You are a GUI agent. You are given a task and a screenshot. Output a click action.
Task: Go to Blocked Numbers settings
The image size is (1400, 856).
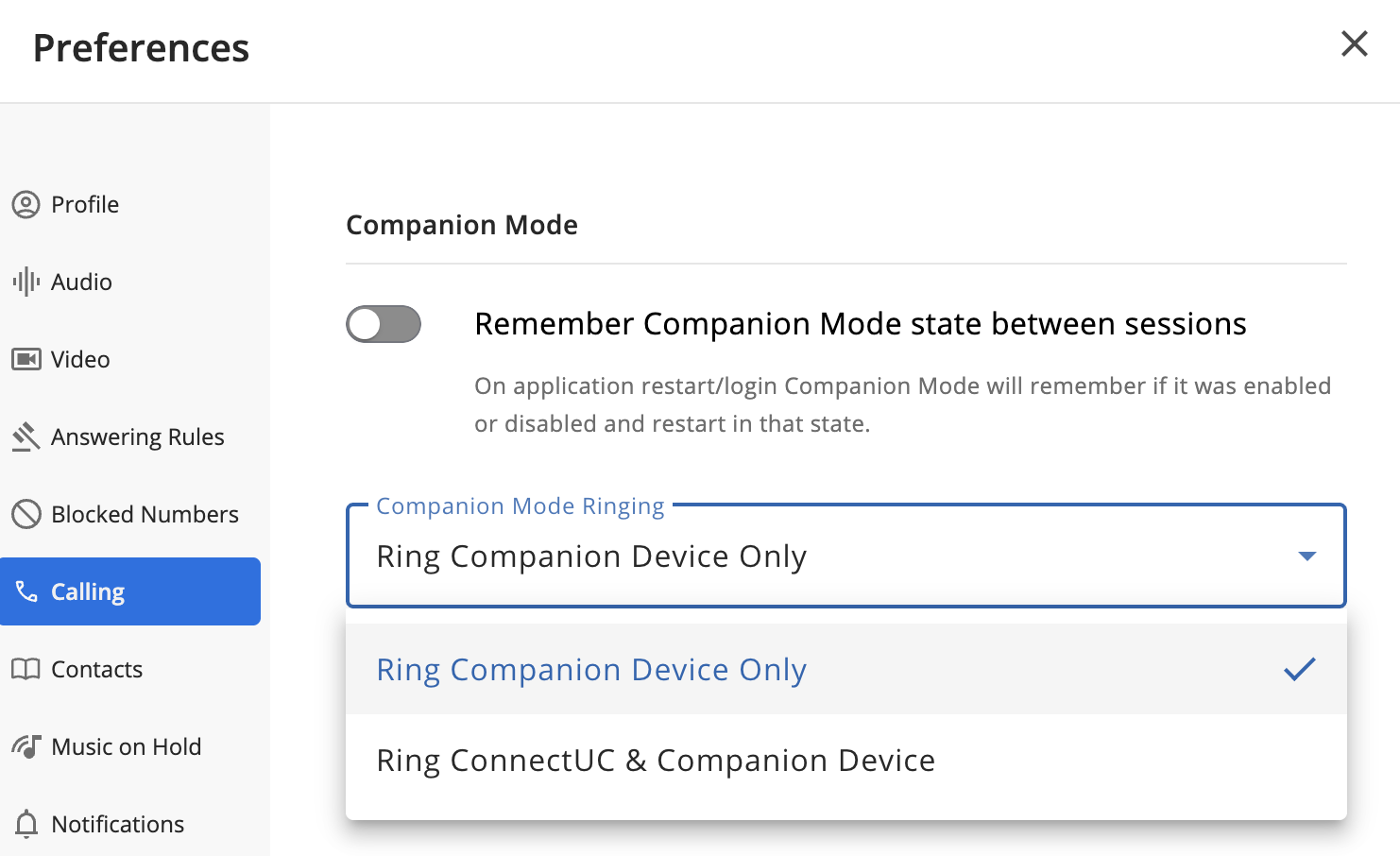point(145,514)
